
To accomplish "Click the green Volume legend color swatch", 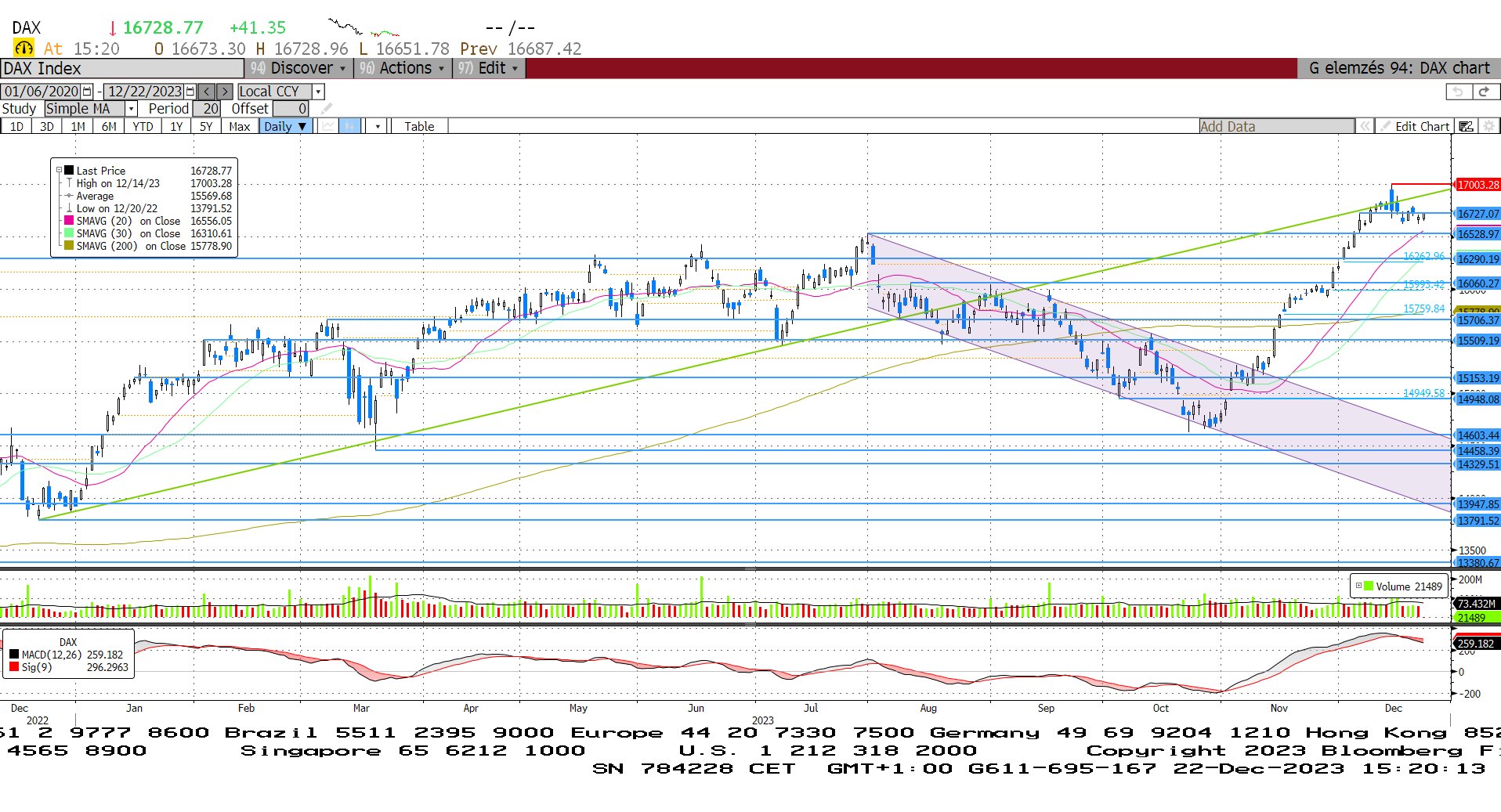I will click(x=1369, y=586).
